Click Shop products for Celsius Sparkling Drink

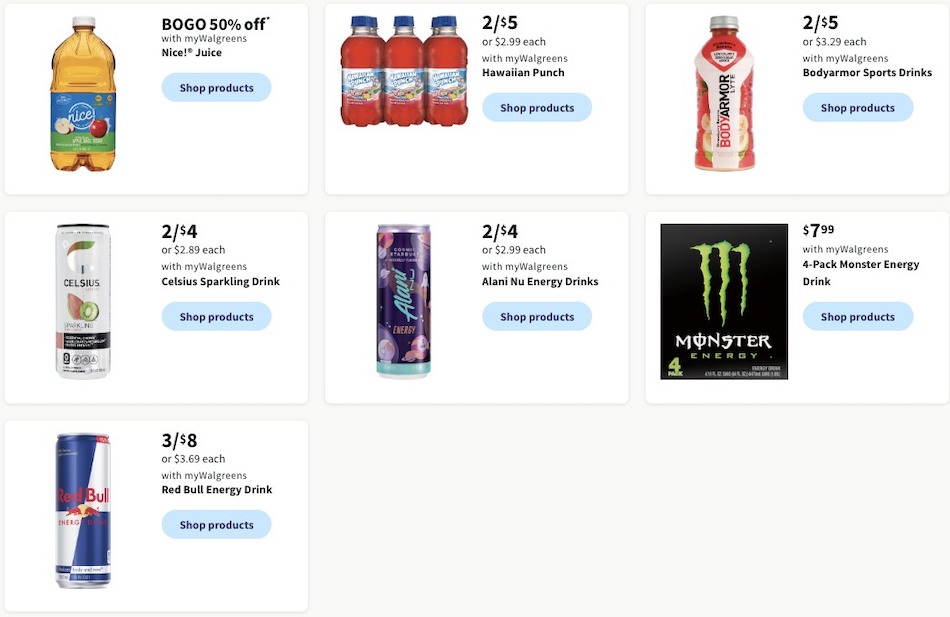(x=216, y=316)
